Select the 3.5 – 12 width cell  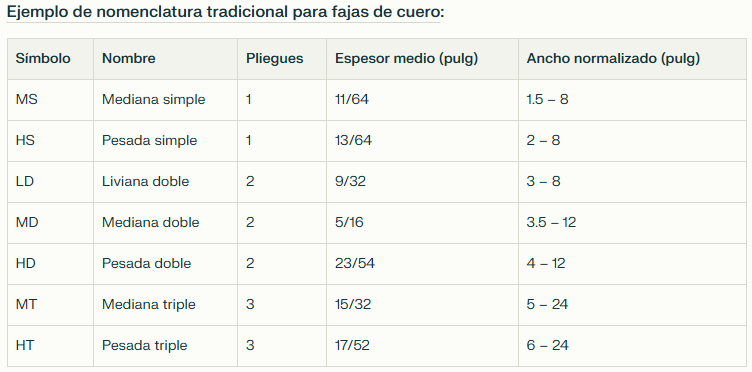[632, 223]
